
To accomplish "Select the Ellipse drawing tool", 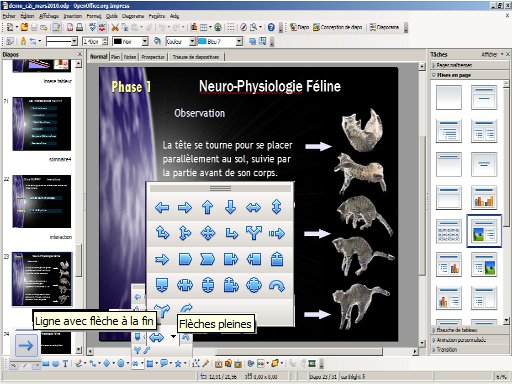I will pos(55,363).
